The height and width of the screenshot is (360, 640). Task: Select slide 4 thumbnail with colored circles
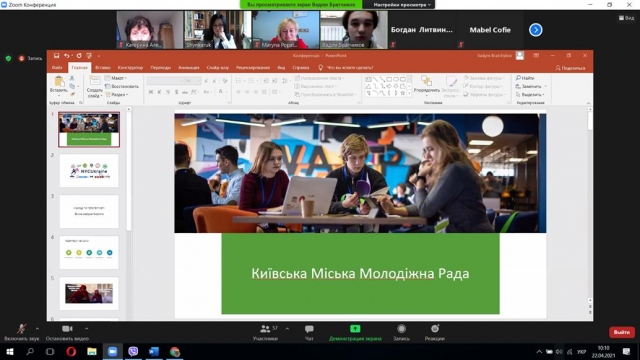(89, 252)
